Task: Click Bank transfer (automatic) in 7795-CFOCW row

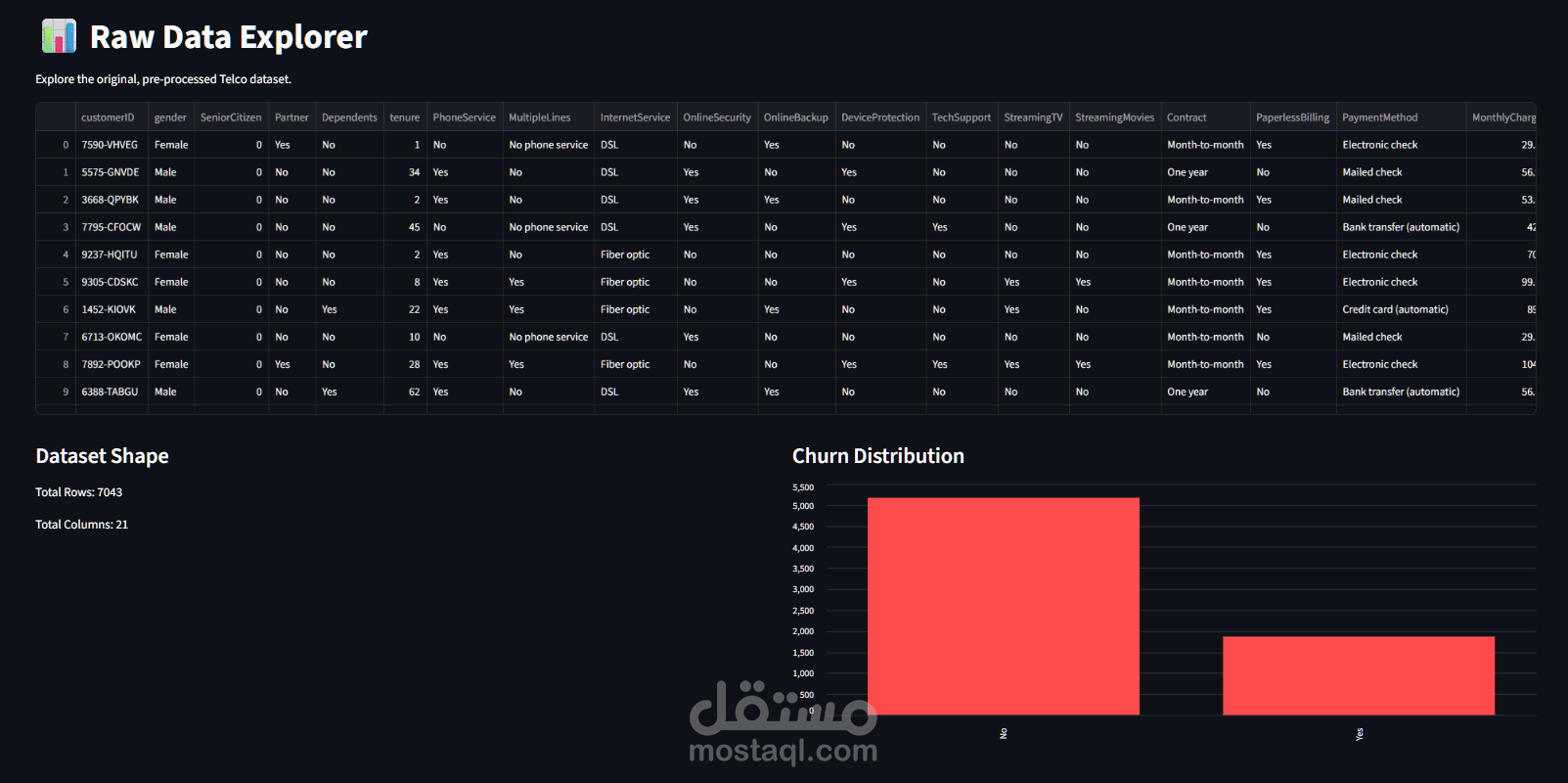Action: (1401, 227)
